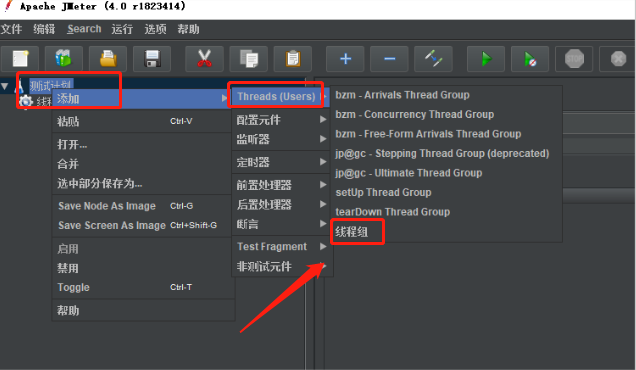This screenshot has height=370, width=636.
Task: Expand the Test Fragment submenu
Action: tap(281, 247)
